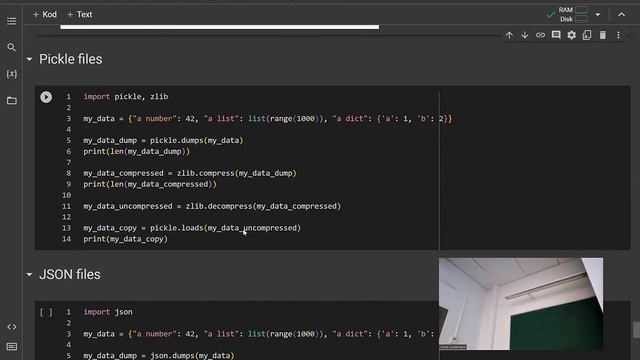640x360 pixels.
Task: Click line 11 zlib.decompress statement
Action: click(212, 206)
